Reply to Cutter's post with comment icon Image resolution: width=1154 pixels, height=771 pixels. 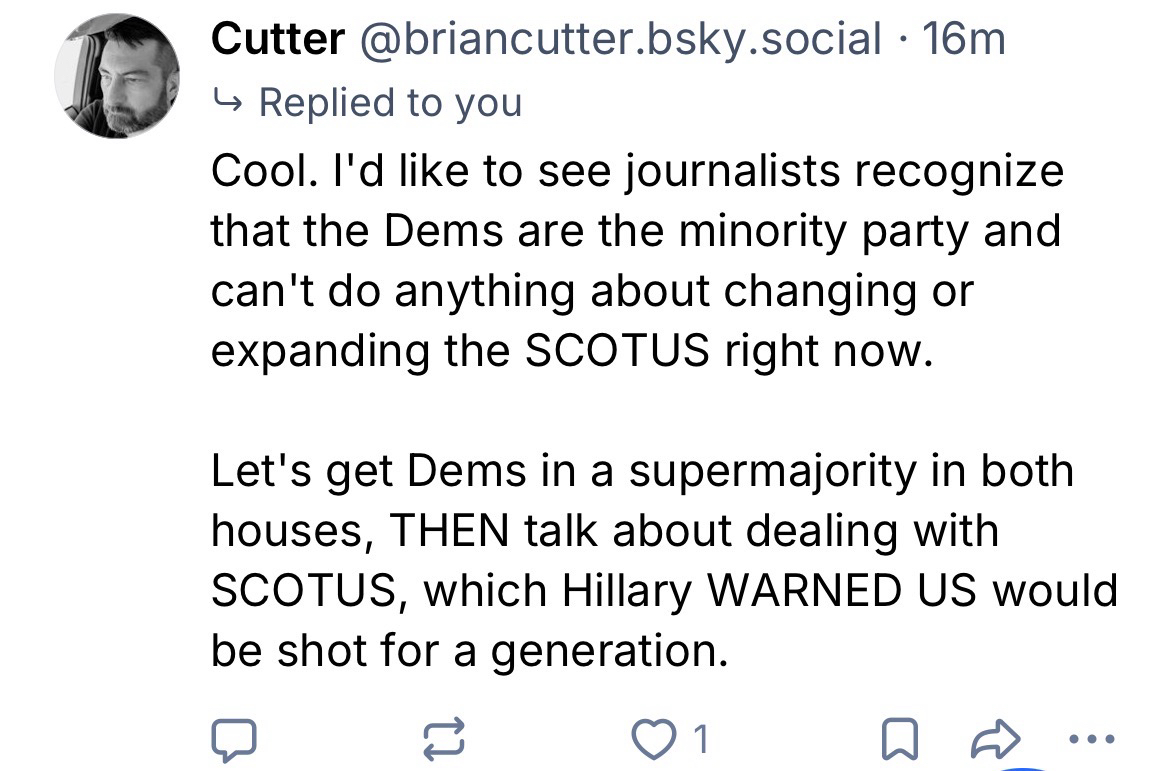coord(234,740)
